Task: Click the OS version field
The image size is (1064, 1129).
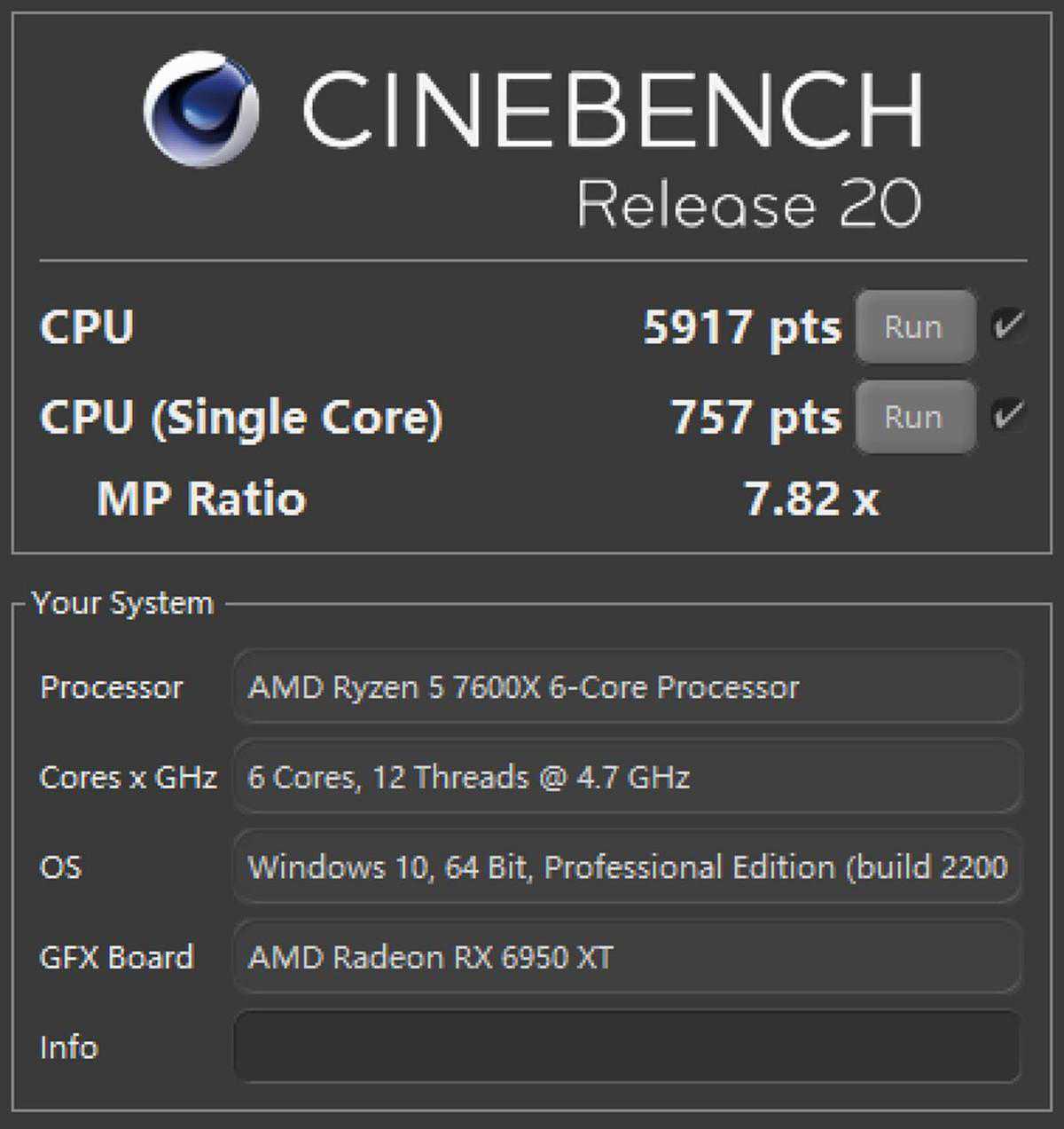Action: pyautogui.click(x=626, y=866)
